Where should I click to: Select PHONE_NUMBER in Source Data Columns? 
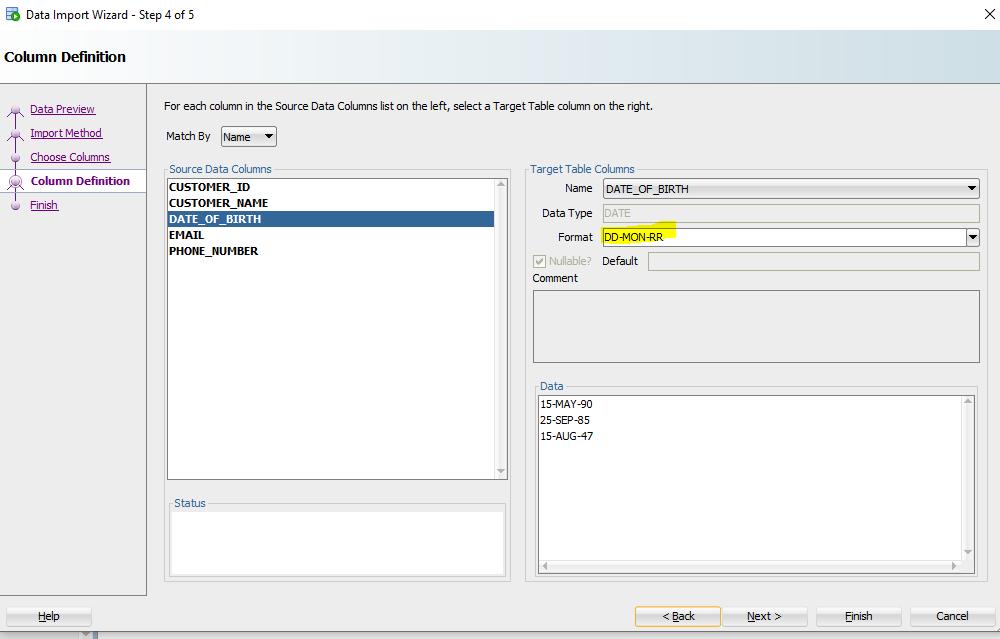coord(330,251)
